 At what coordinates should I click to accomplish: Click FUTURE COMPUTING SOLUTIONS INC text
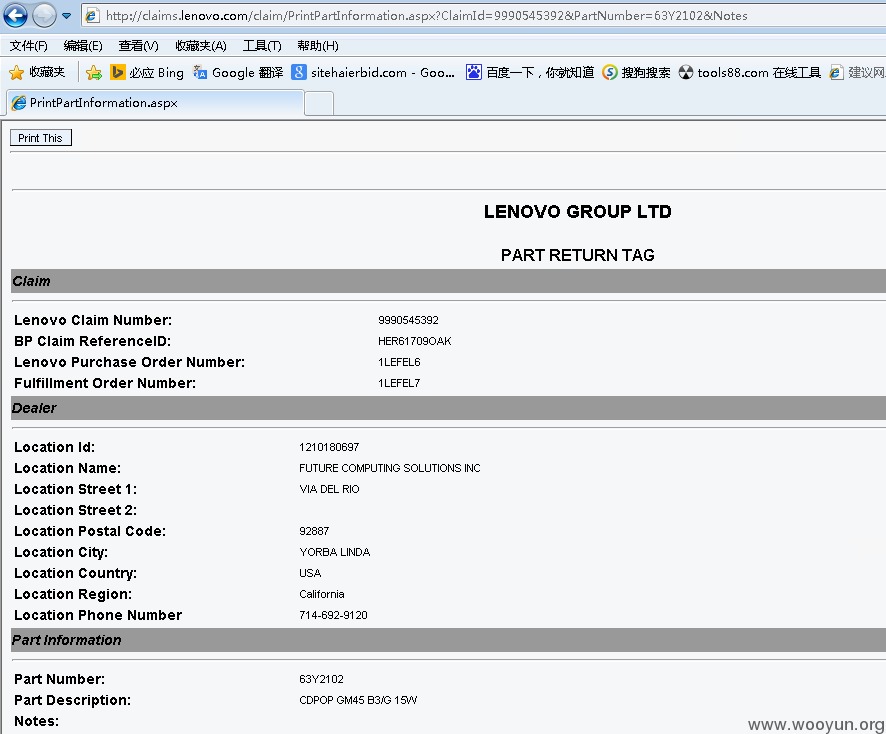389,468
